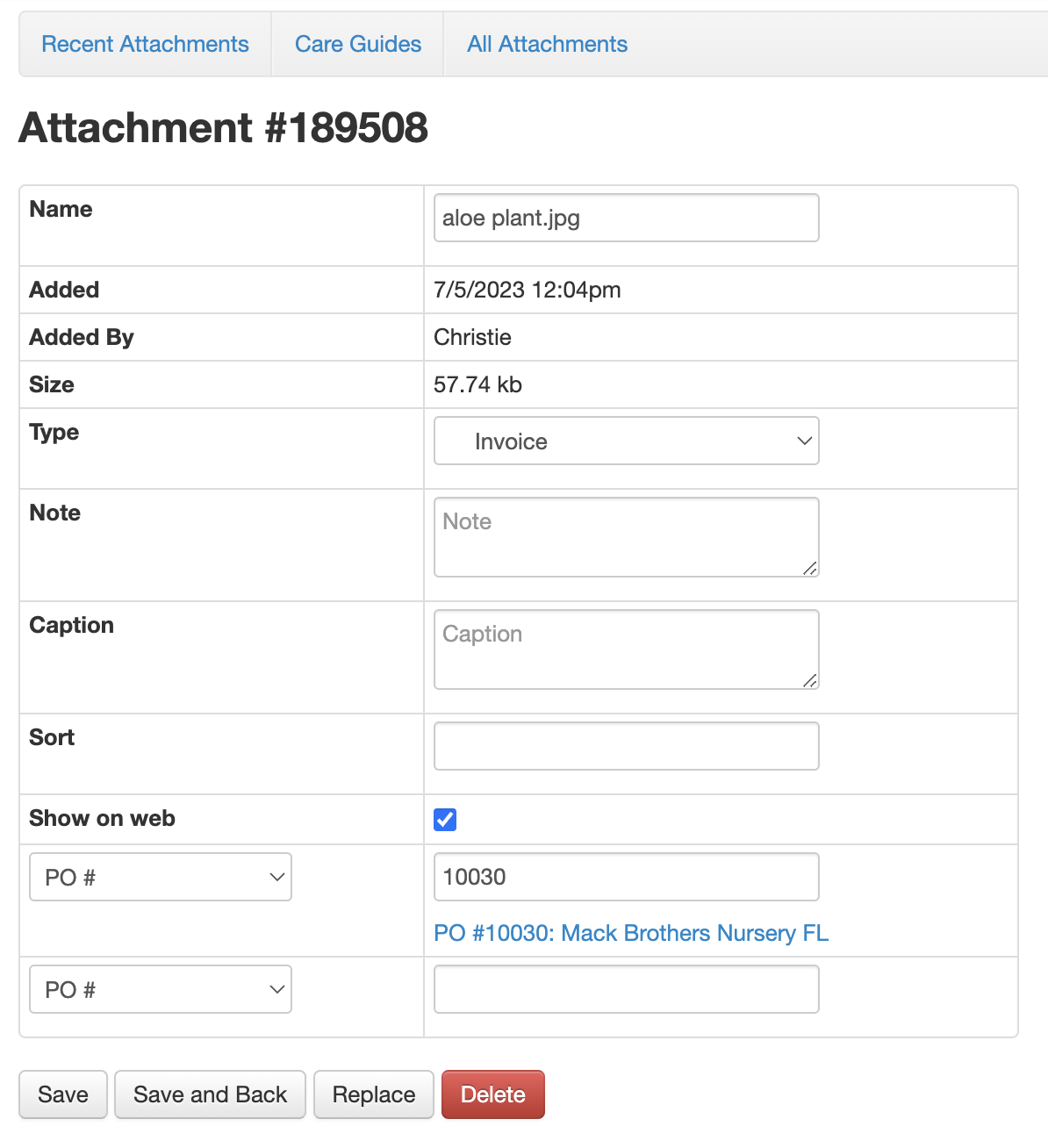Screen dimensions: 1048x1148
Task: Click the Caption text area resize grip
Action: [810, 681]
